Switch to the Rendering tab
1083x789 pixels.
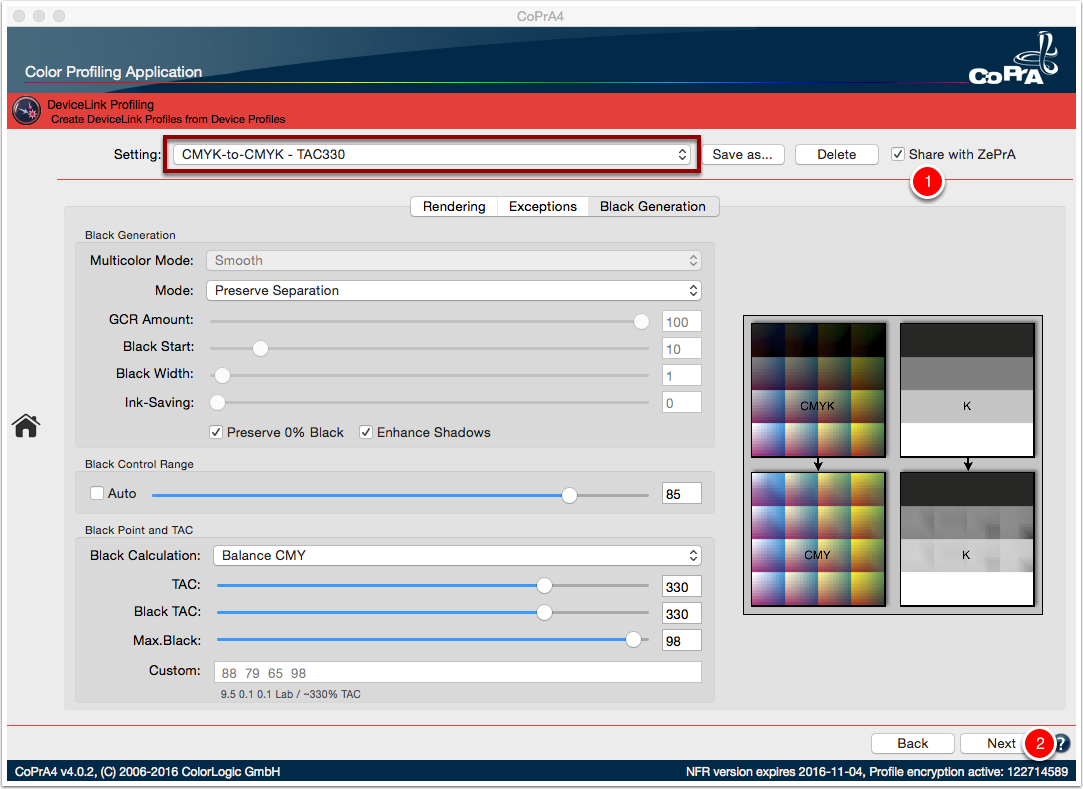point(454,207)
